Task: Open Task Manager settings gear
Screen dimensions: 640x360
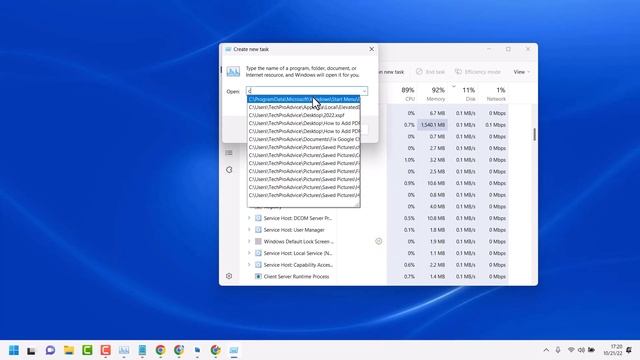Action: [x=229, y=276]
